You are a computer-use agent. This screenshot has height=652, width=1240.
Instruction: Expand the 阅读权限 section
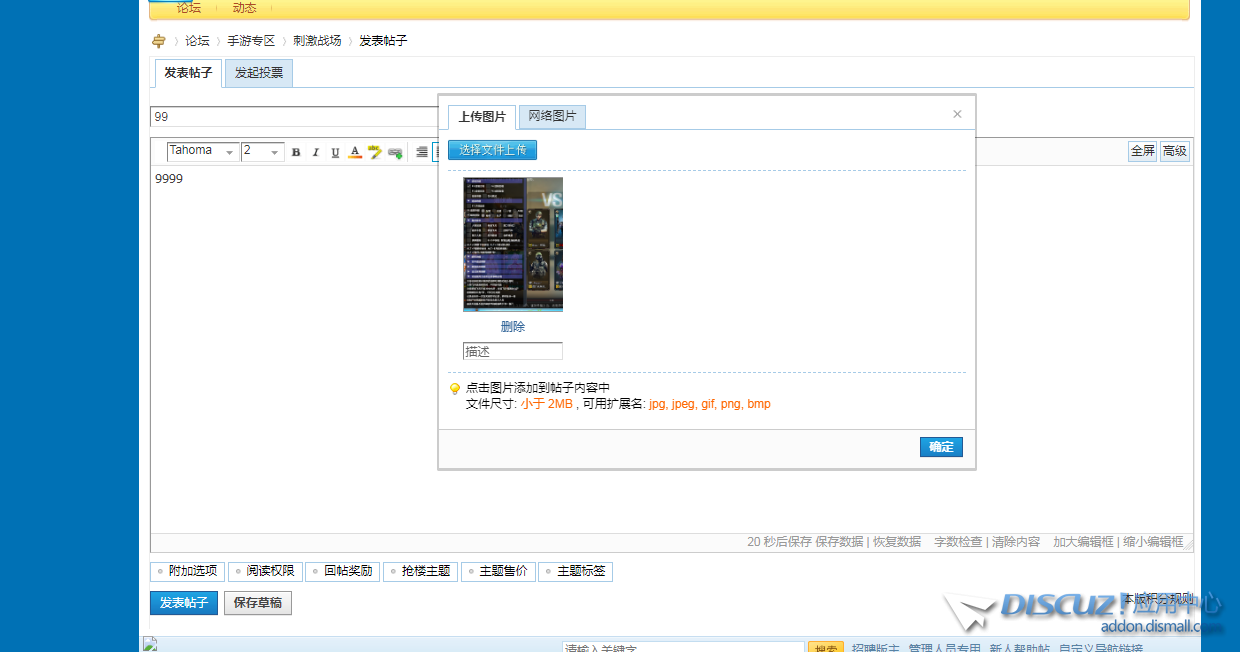pyautogui.click(x=264, y=571)
